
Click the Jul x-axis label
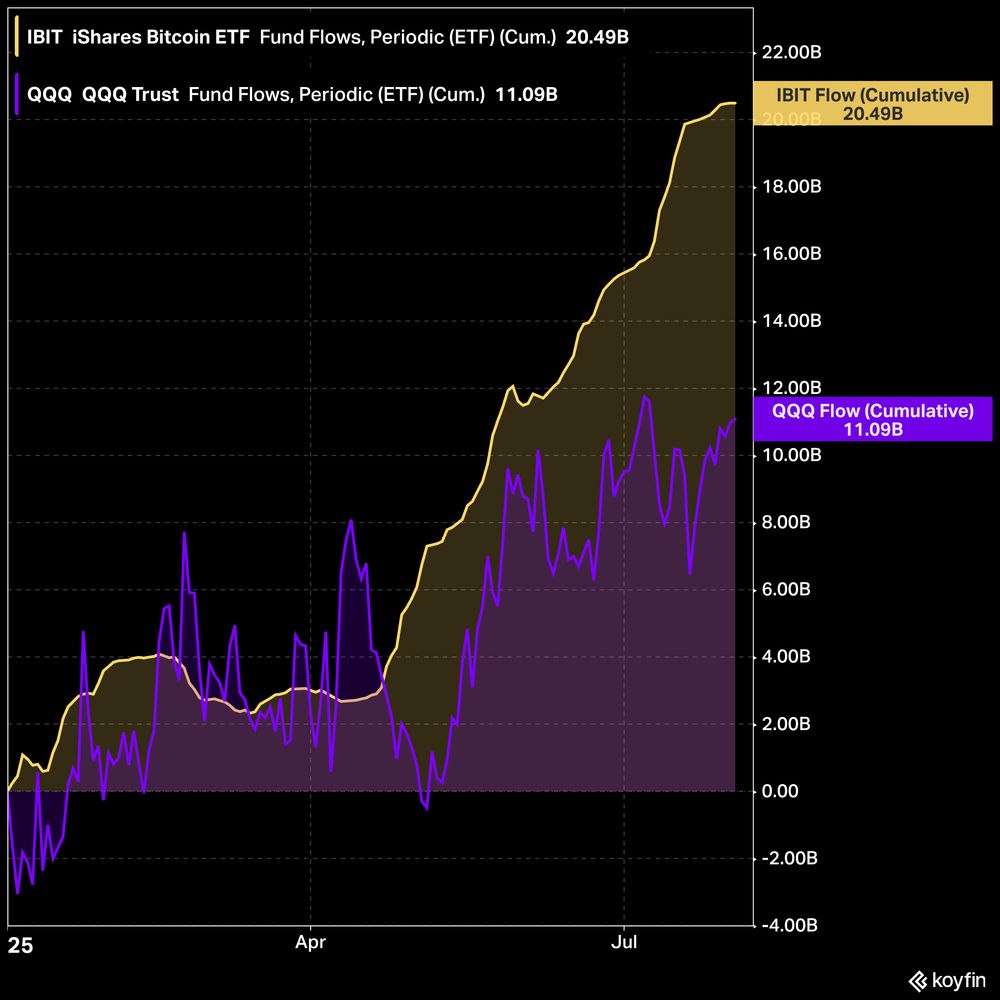624,942
